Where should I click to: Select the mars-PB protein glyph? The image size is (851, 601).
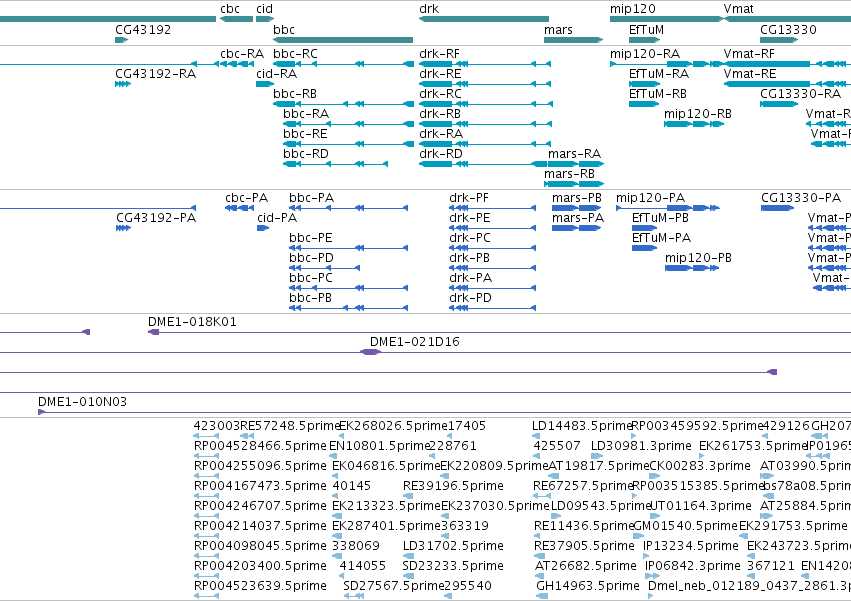[576, 208]
